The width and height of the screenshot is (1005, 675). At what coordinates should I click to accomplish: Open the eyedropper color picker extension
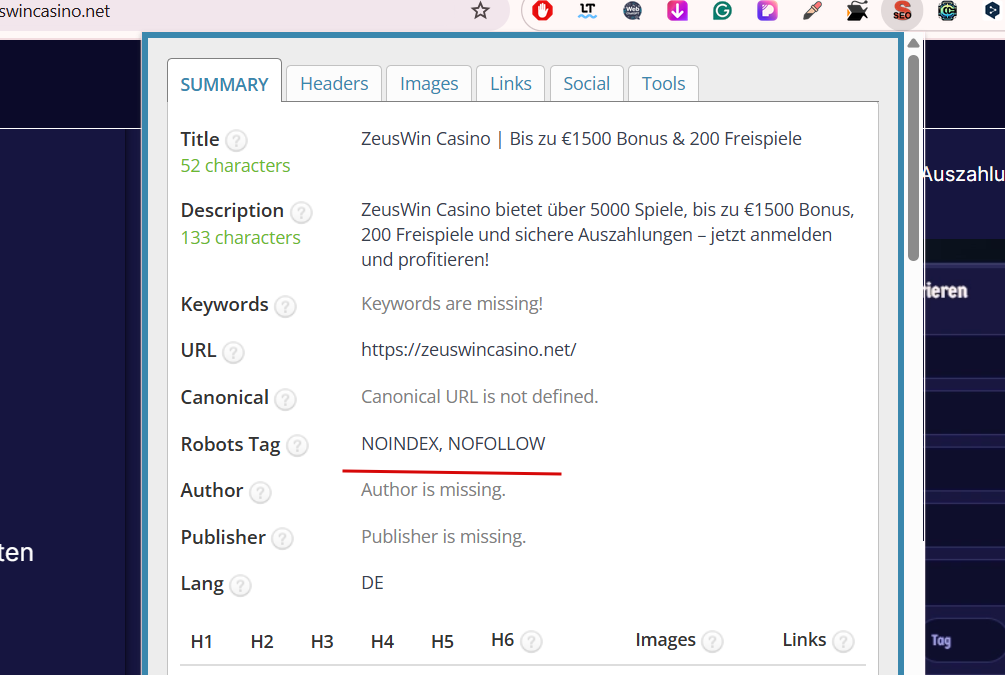(812, 11)
